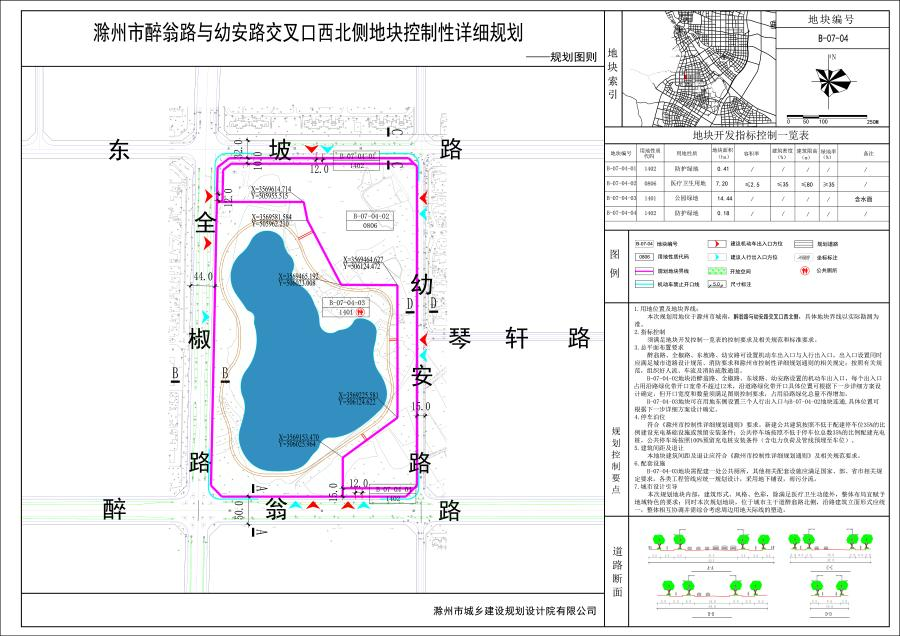Select the 道路断面 side label
The image size is (900, 636).
point(617,571)
